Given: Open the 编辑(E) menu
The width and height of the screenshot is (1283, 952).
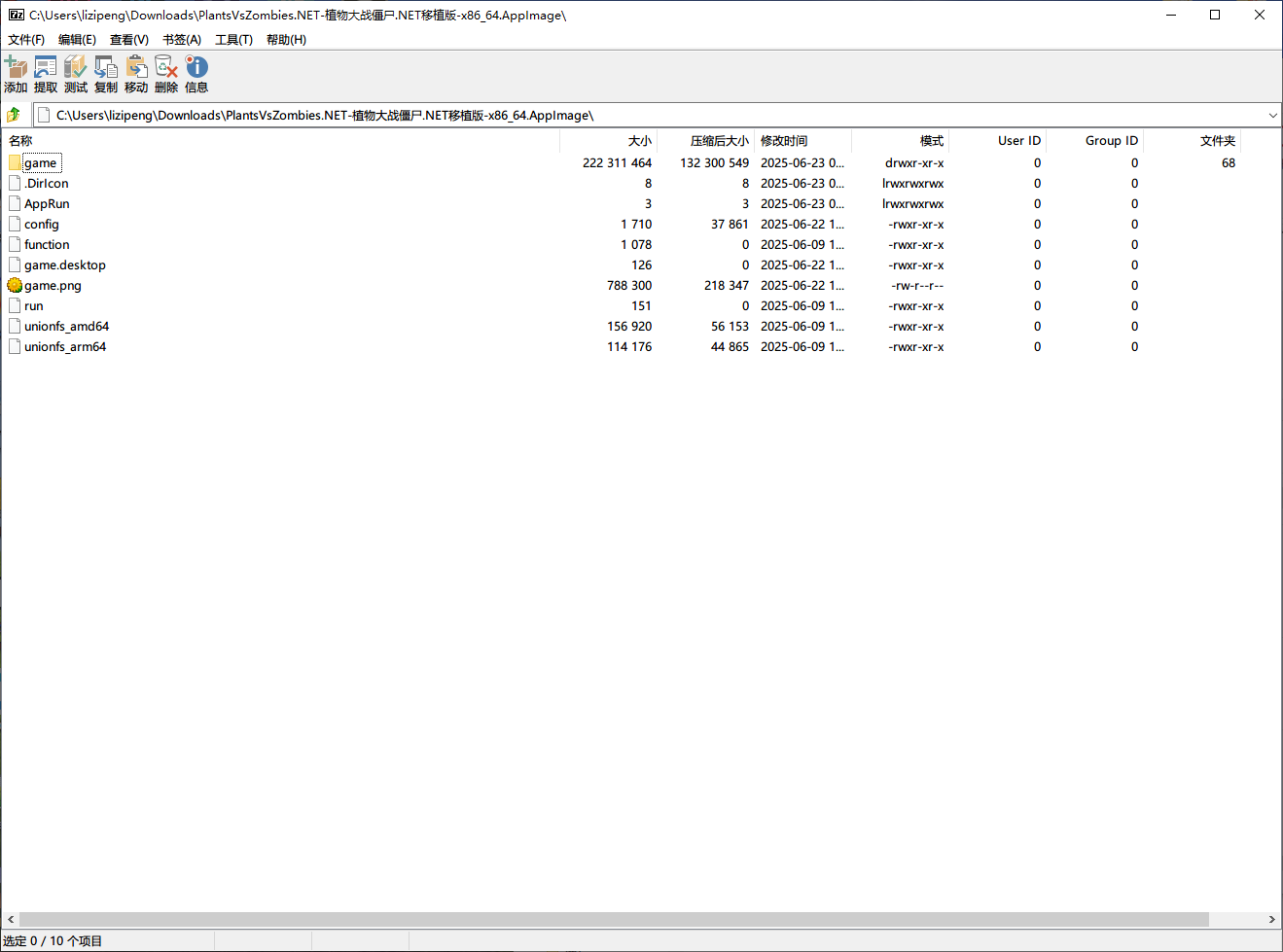Looking at the screenshot, I should [77, 40].
